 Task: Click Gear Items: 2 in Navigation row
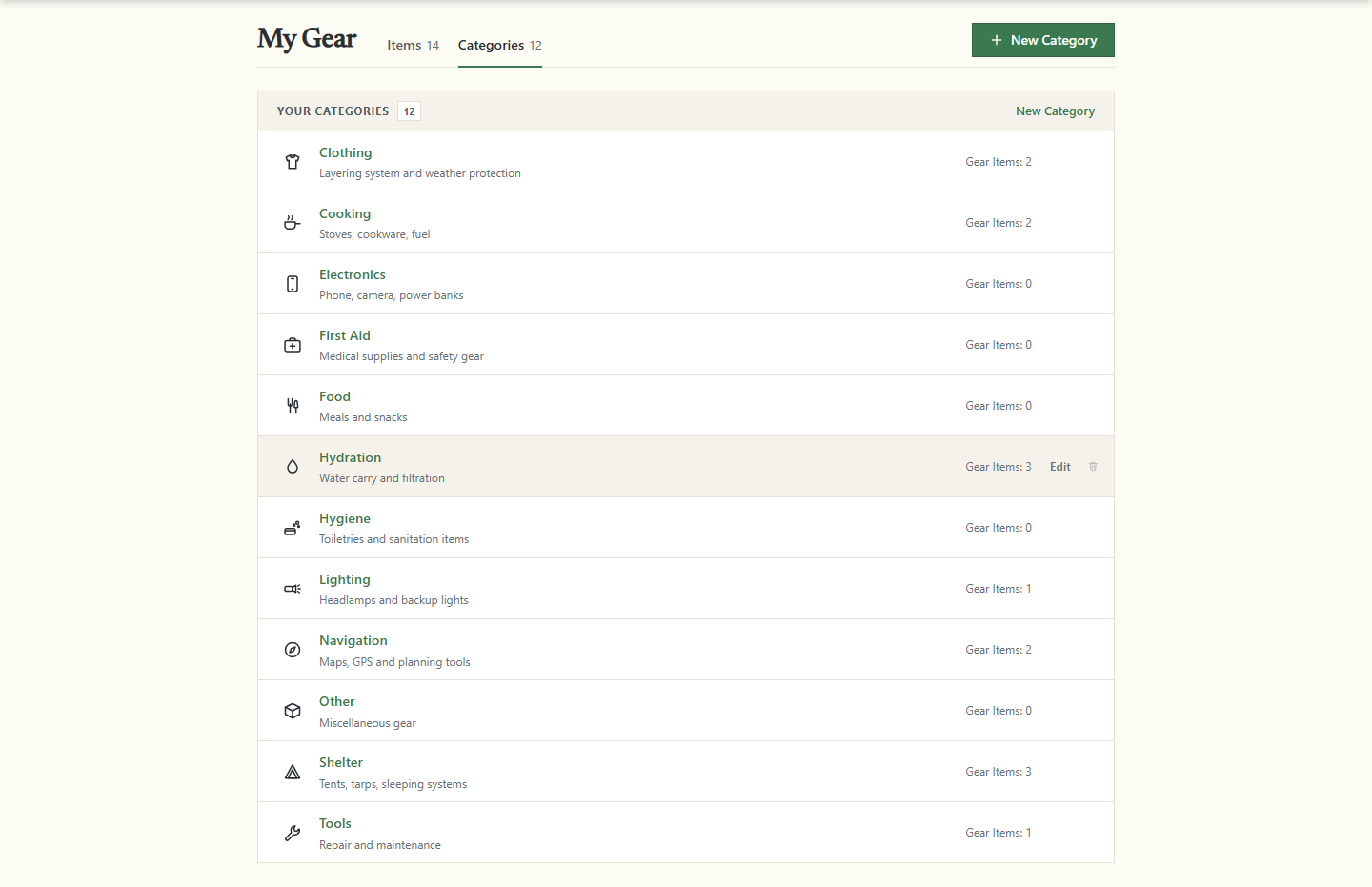[x=999, y=650]
